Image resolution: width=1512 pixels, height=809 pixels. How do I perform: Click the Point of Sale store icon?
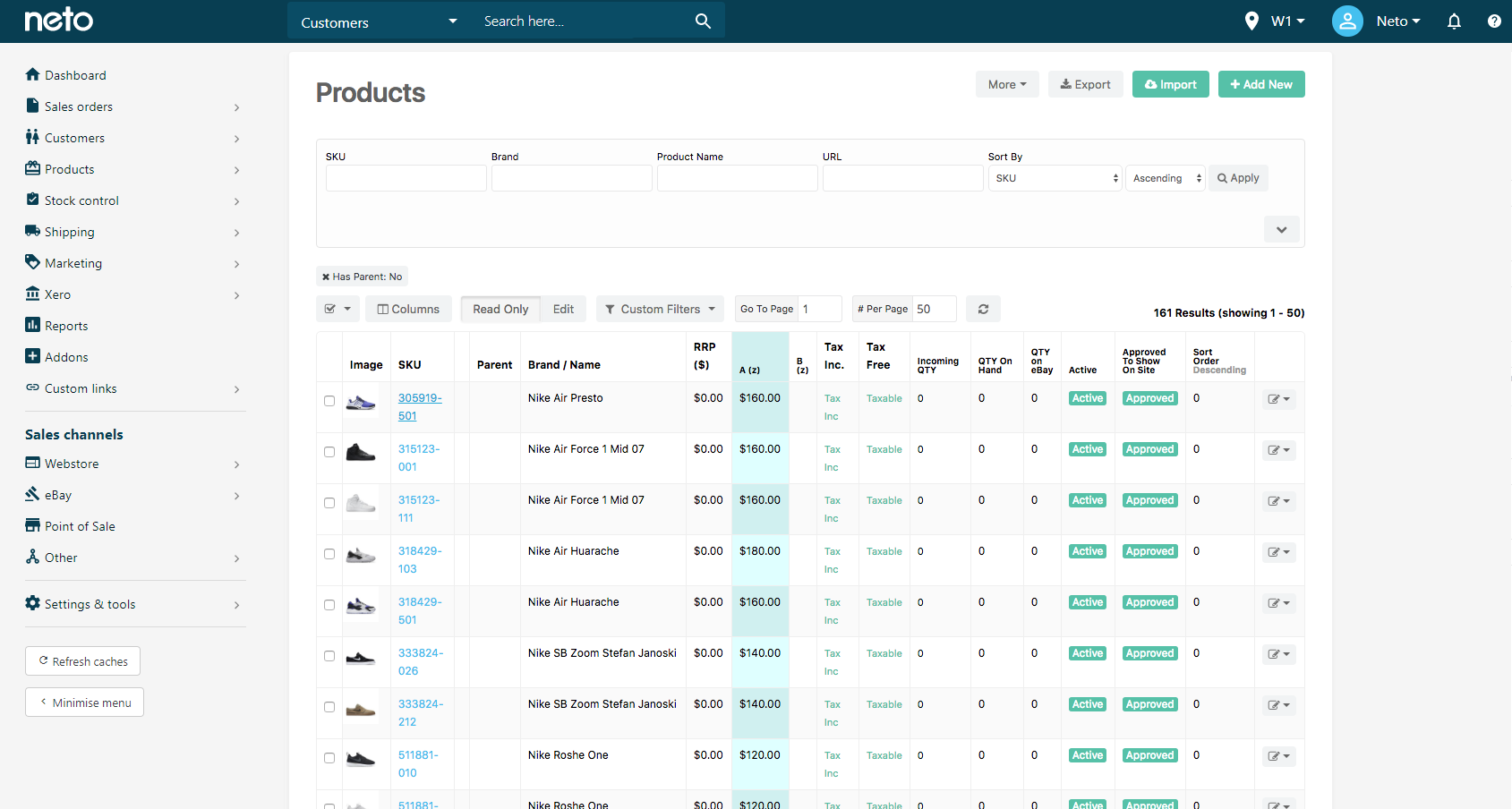33,525
